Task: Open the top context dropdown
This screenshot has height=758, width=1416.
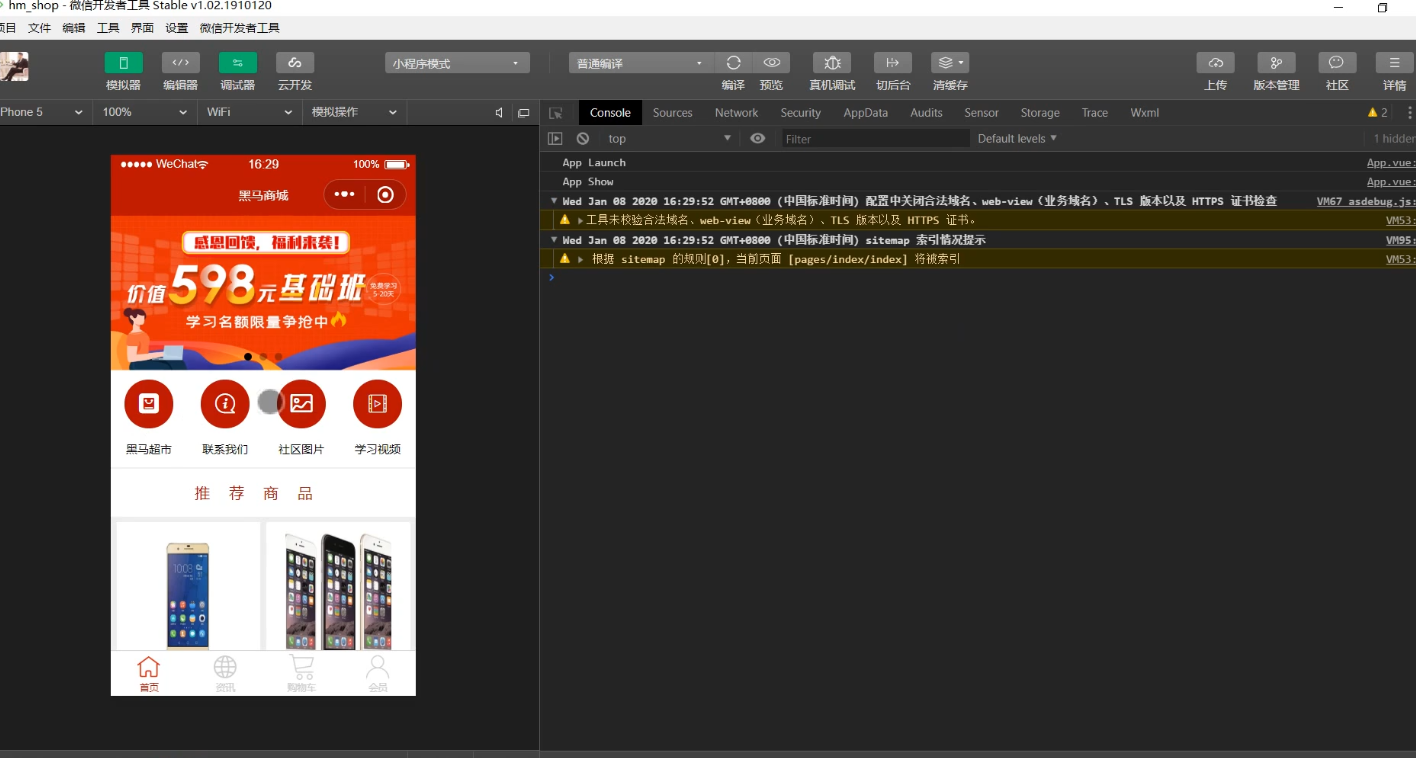Action: pos(668,139)
